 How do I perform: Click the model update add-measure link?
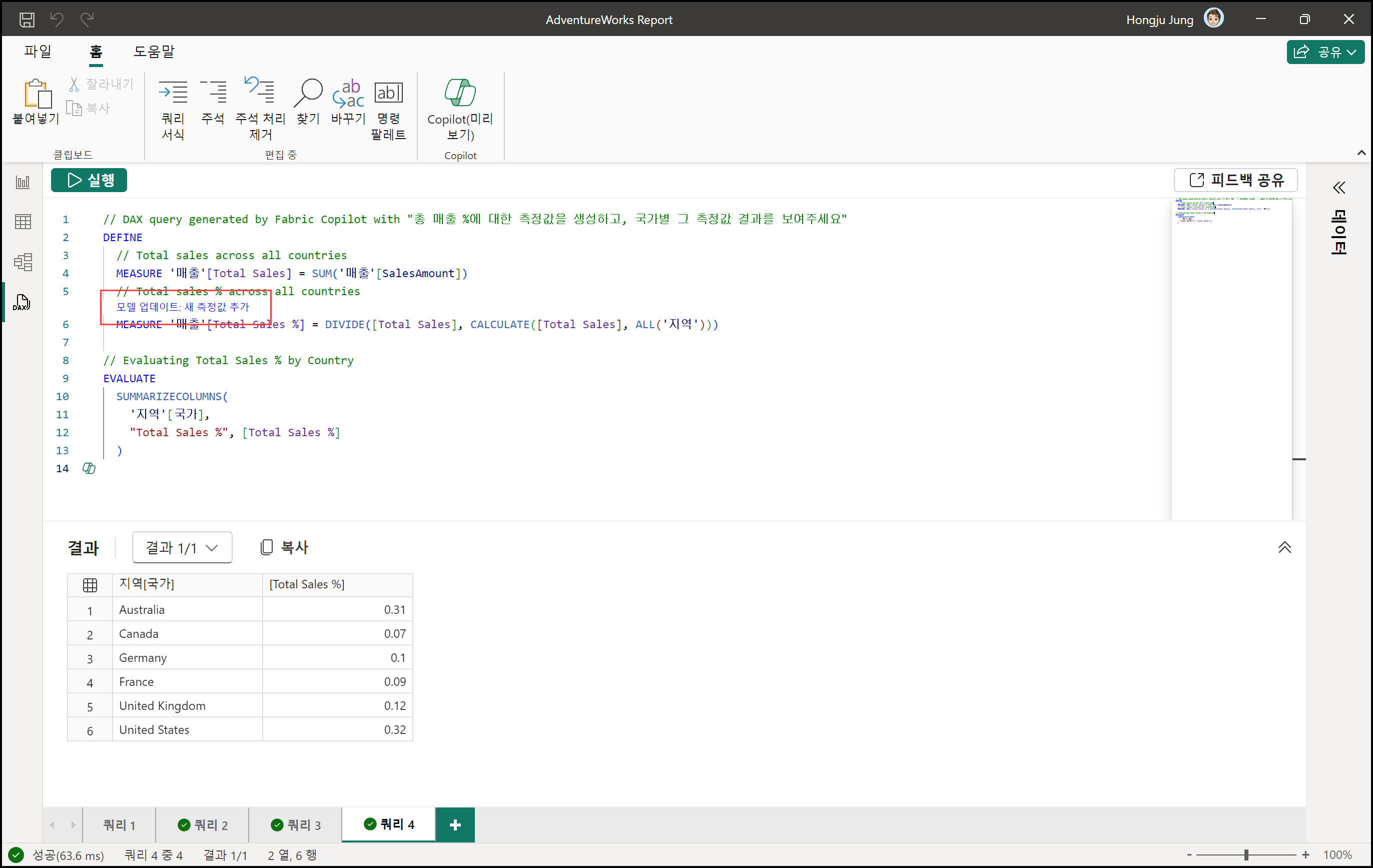[183, 307]
